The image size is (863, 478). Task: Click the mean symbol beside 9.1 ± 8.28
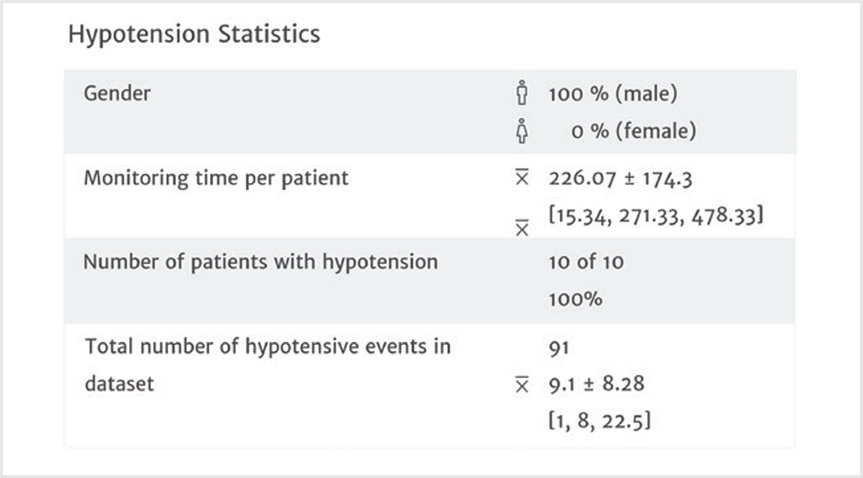(521, 384)
